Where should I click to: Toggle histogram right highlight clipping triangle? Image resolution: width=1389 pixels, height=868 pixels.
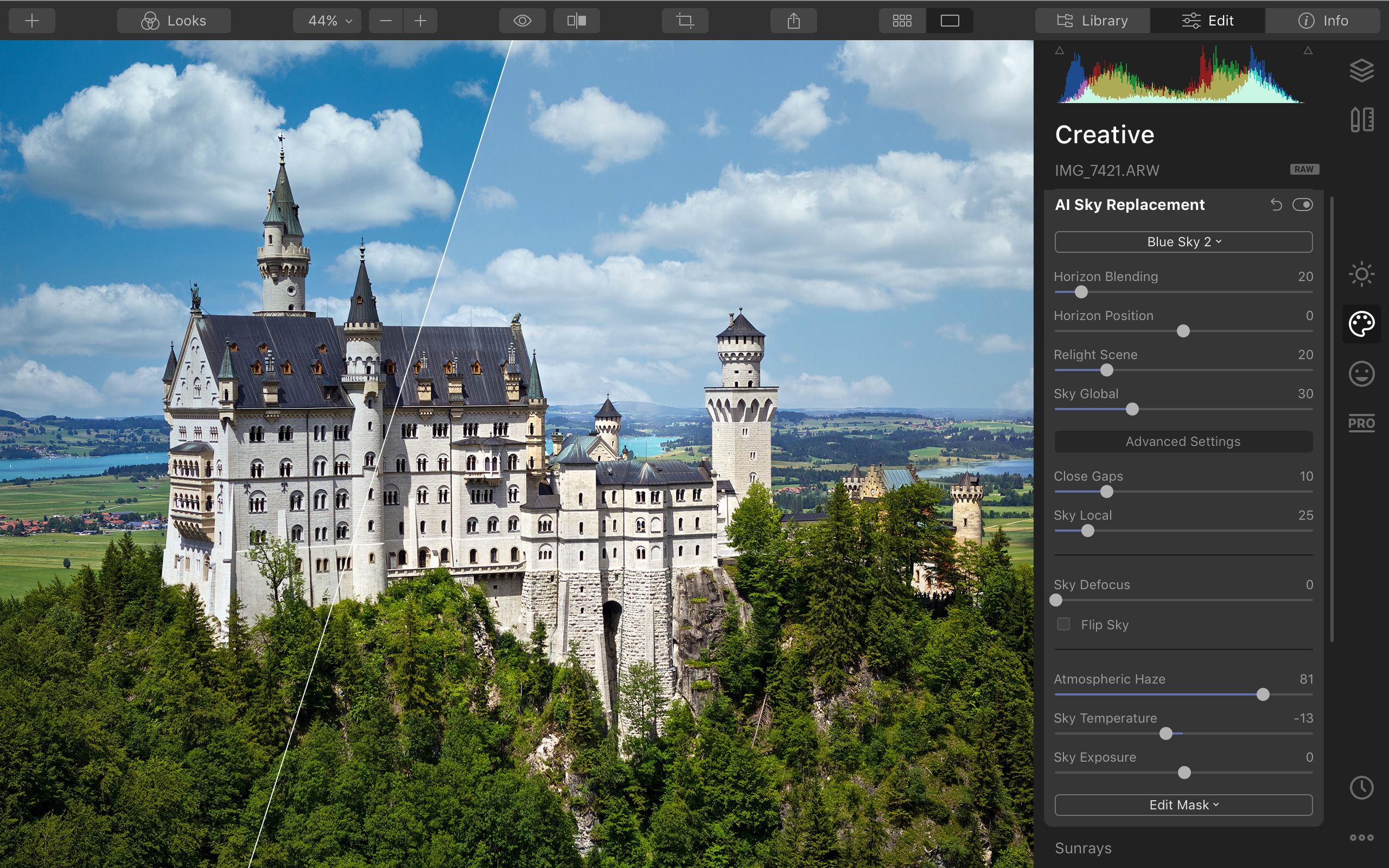(1308, 50)
